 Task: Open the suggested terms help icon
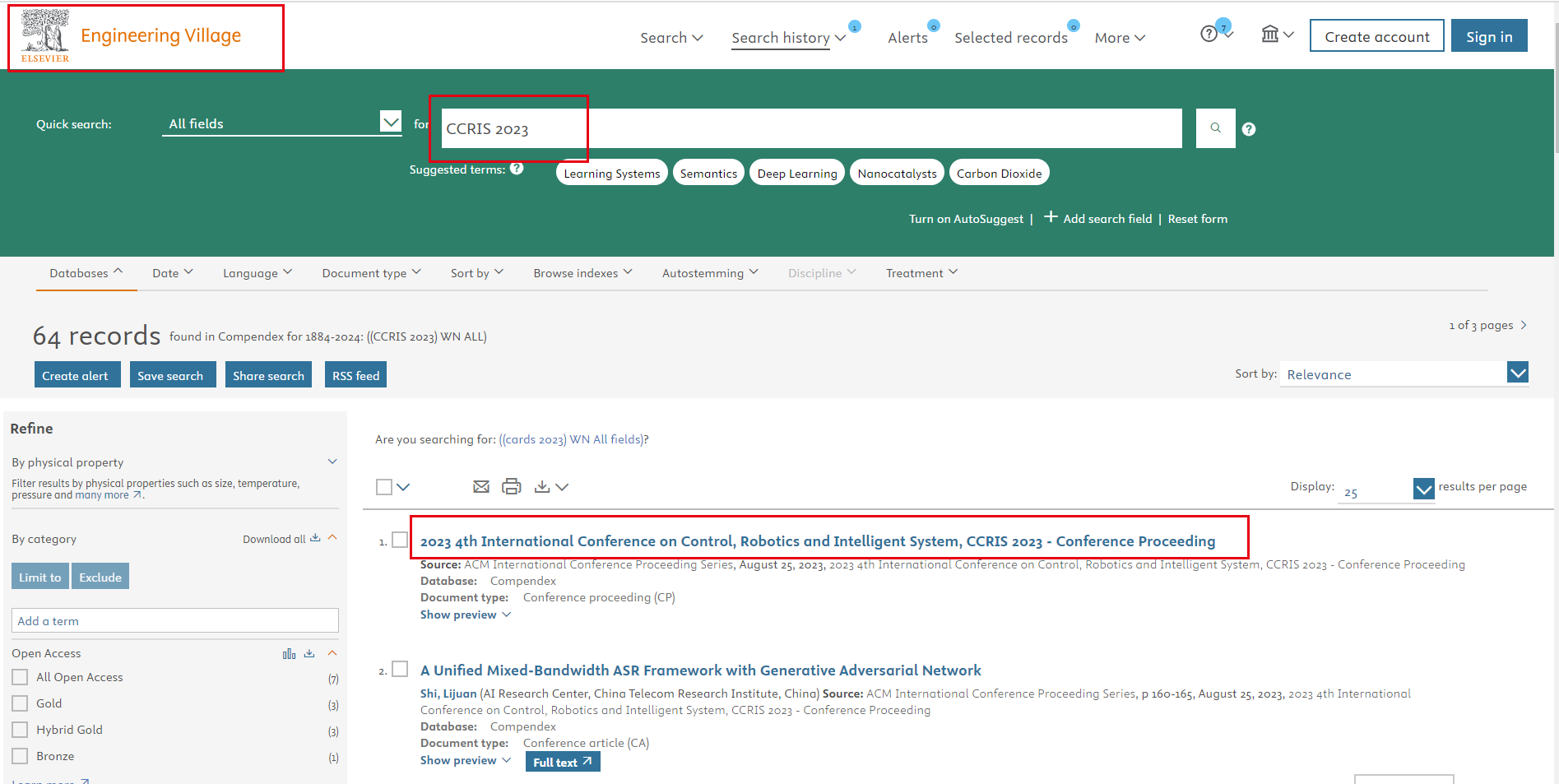pos(517,169)
